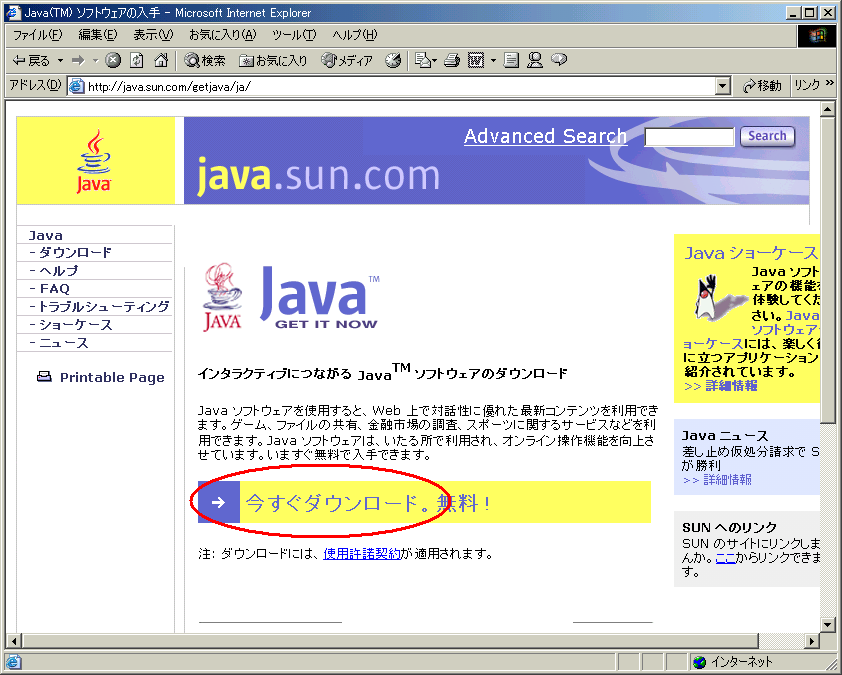Select ダウンロード in the left navigation
Screen dimensions: 842x675
(x=75, y=252)
